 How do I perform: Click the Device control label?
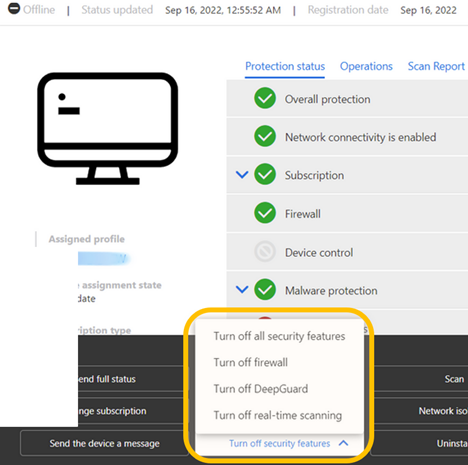coord(319,252)
